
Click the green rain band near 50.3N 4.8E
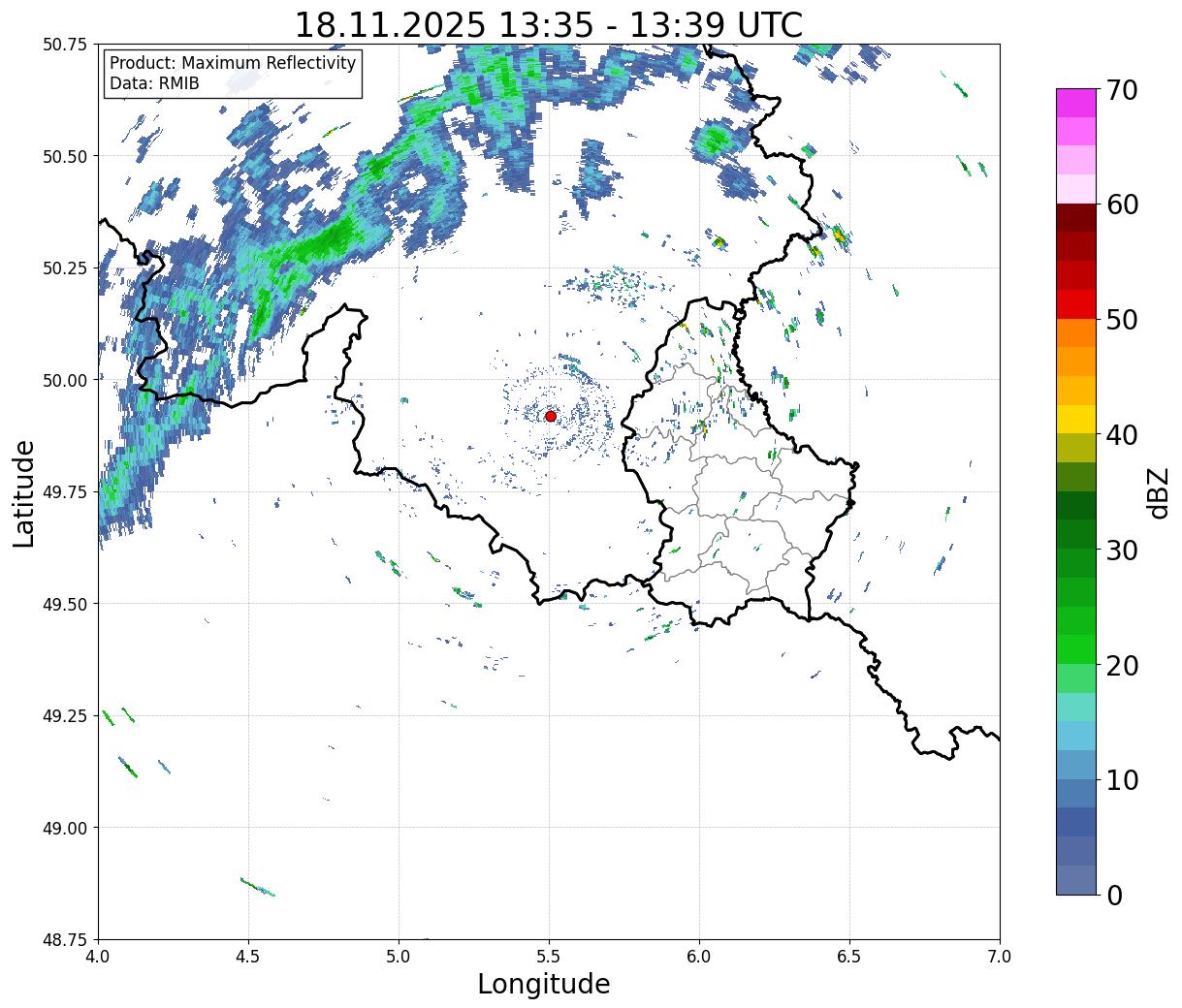coord(325,242)
